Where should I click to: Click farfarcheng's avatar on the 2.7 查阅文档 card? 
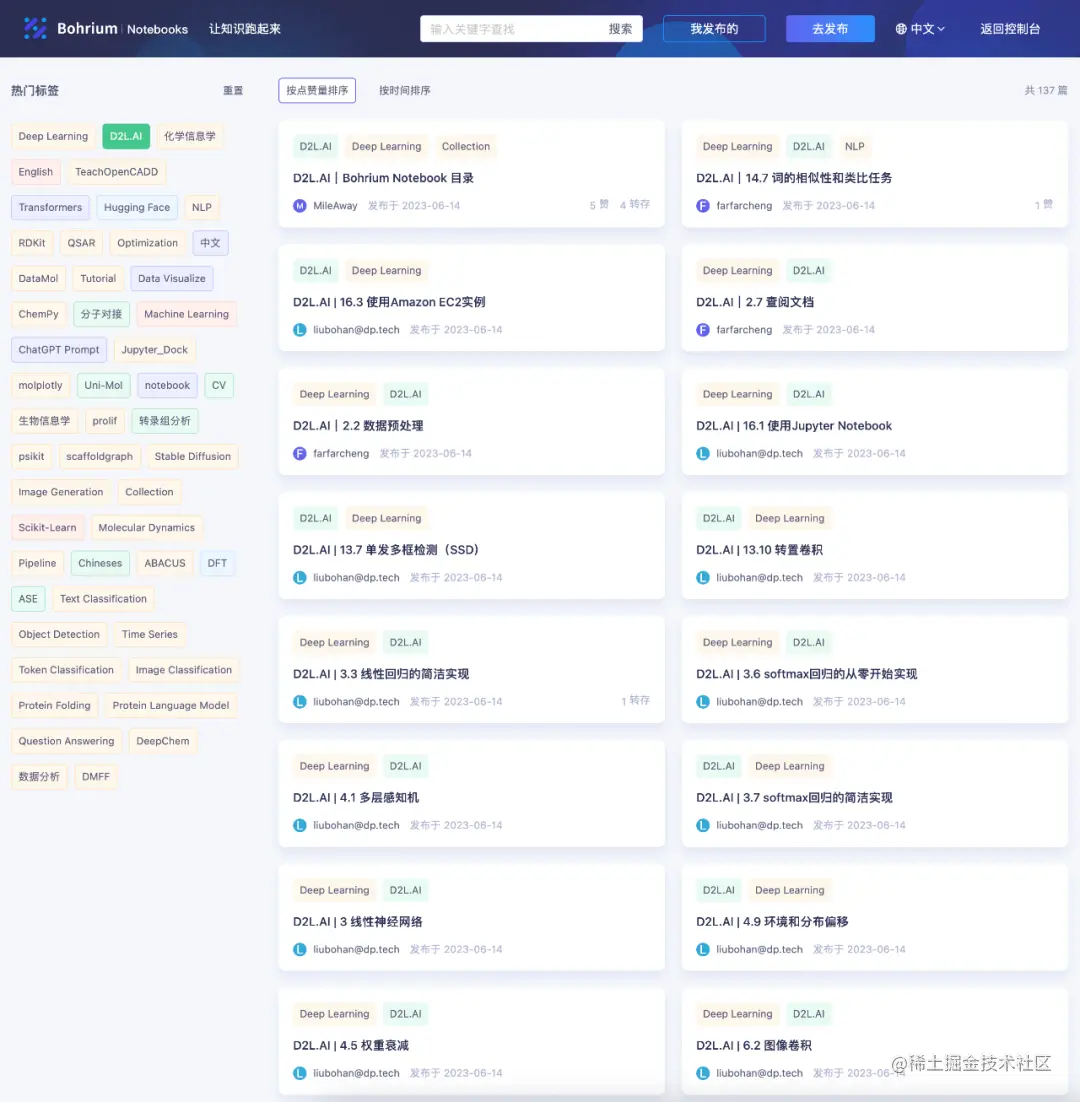tap(706, 329)
